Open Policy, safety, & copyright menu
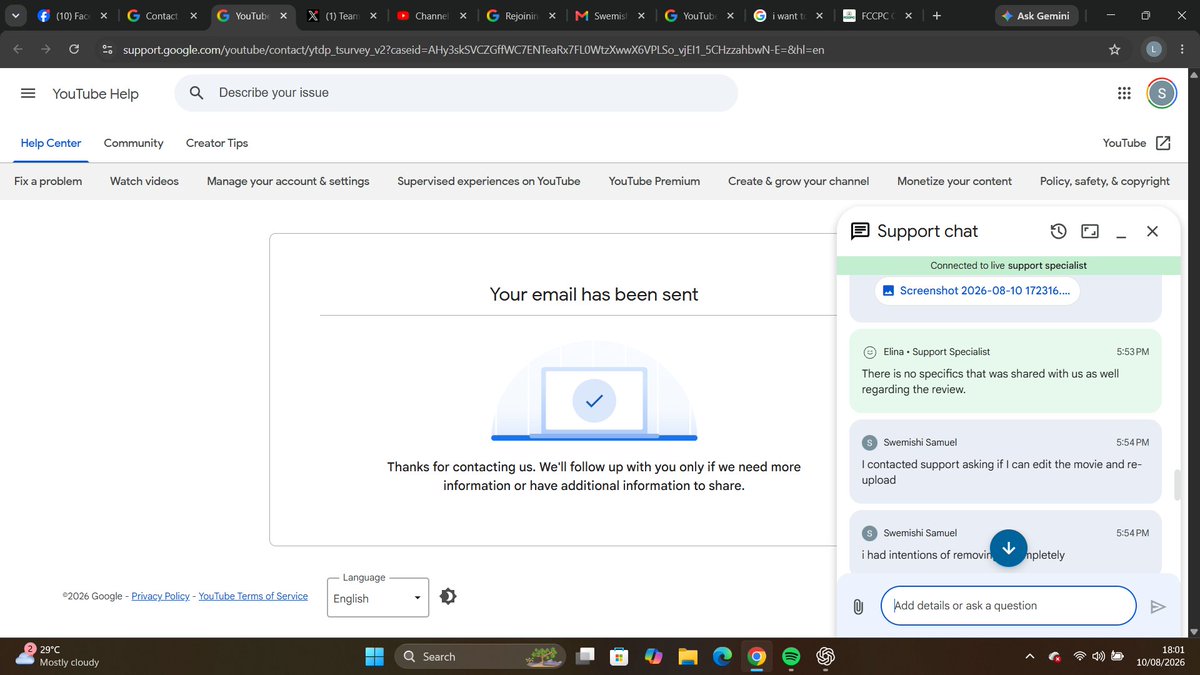Screen dimensions: 1200x675 pyautogui.click(x=1105, y=181)
